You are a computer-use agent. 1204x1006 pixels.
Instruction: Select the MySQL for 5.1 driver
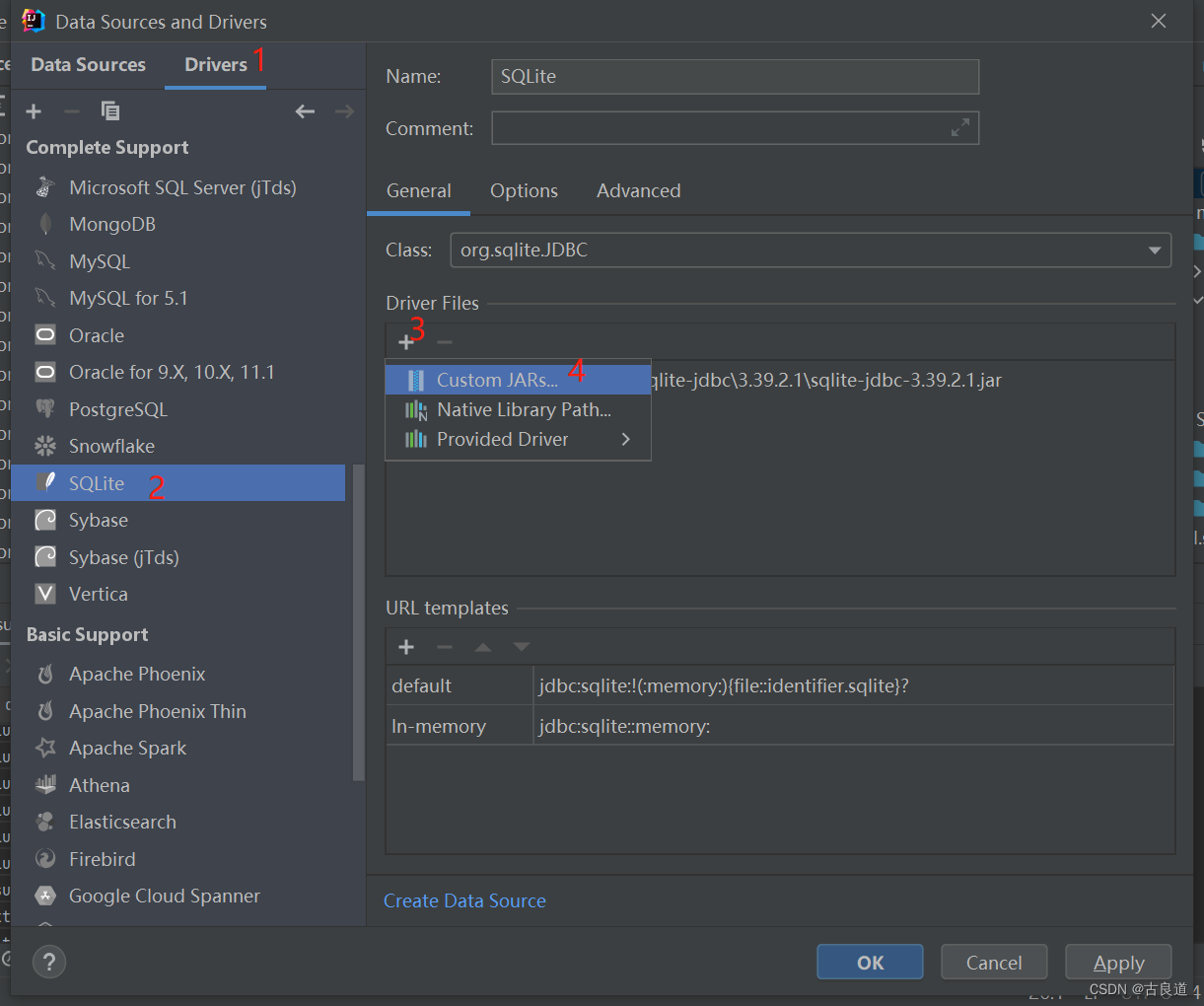point(178,298)
